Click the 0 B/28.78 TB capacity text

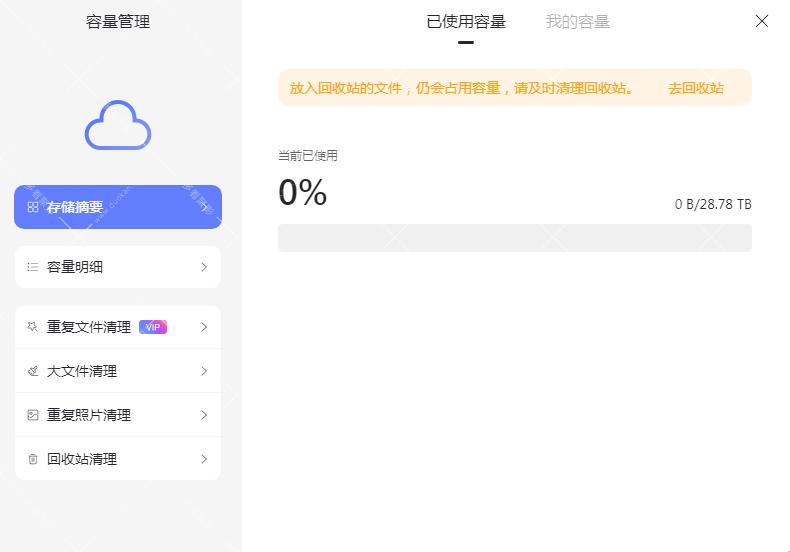point(713,204)
